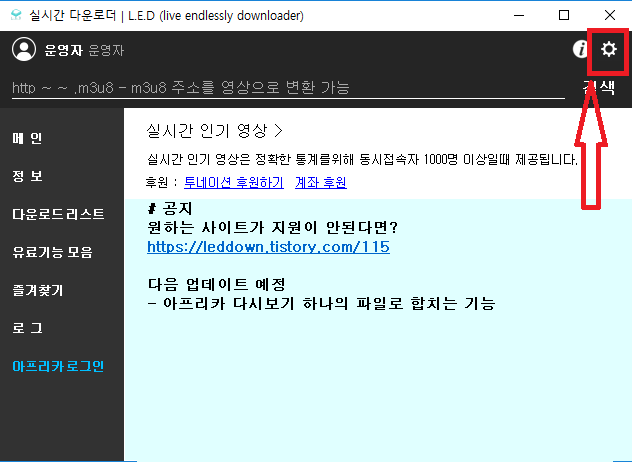The width and height of the screenshot is (632, 462).
Task: Expand 실시간 인기 영상 chevron heading
Action: click(214, 131)
